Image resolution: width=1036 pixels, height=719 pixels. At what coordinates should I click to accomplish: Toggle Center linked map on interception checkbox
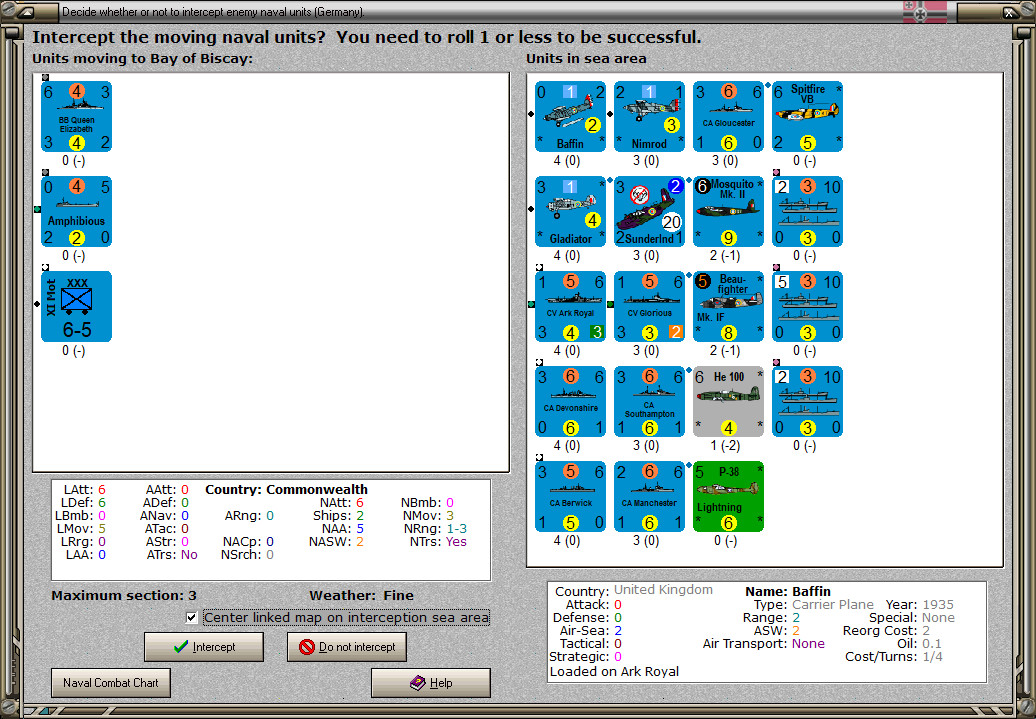tap(192, 618)
